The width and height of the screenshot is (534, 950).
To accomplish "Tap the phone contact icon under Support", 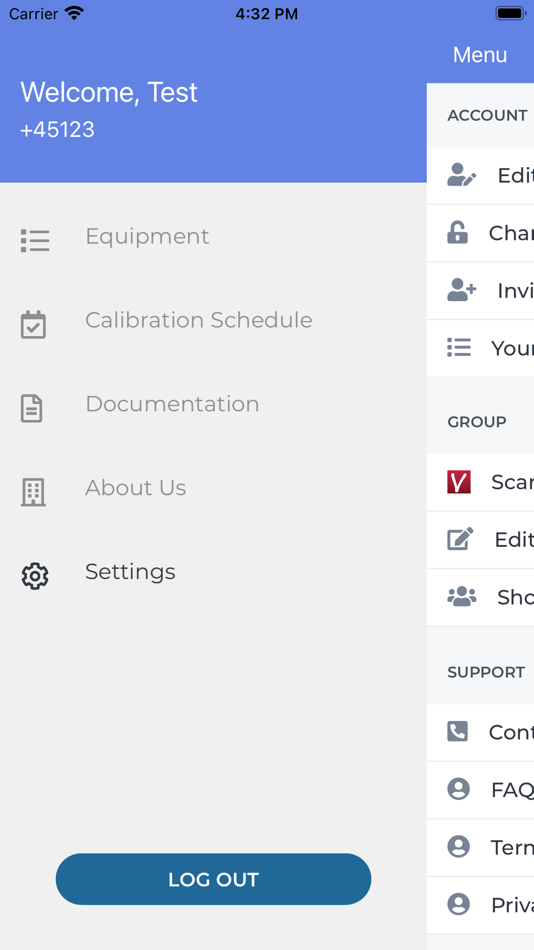I will pyautogui.click(x=458, y=732).
